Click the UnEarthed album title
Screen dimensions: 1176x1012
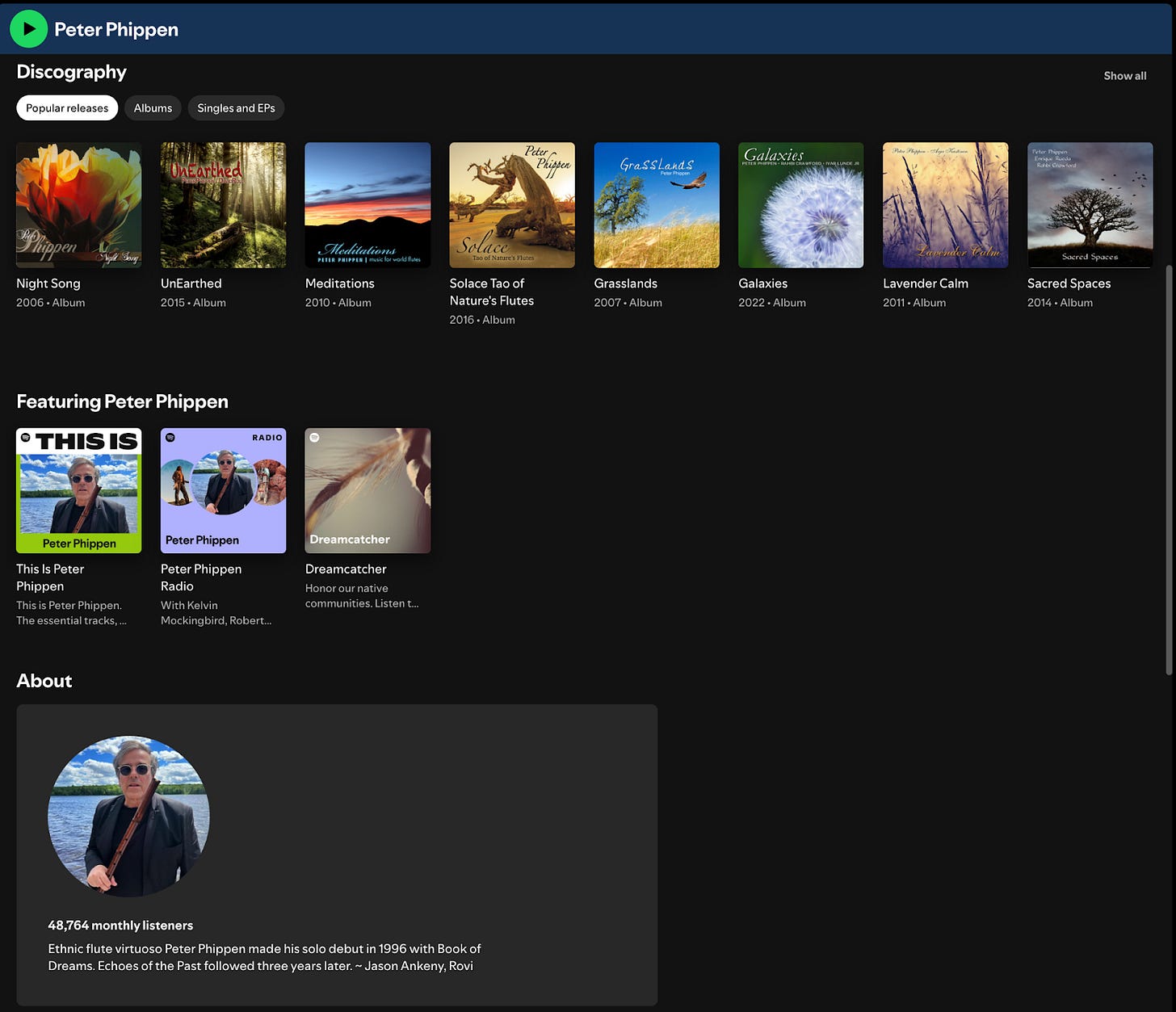pyautogui.click(x=191, y=283)
